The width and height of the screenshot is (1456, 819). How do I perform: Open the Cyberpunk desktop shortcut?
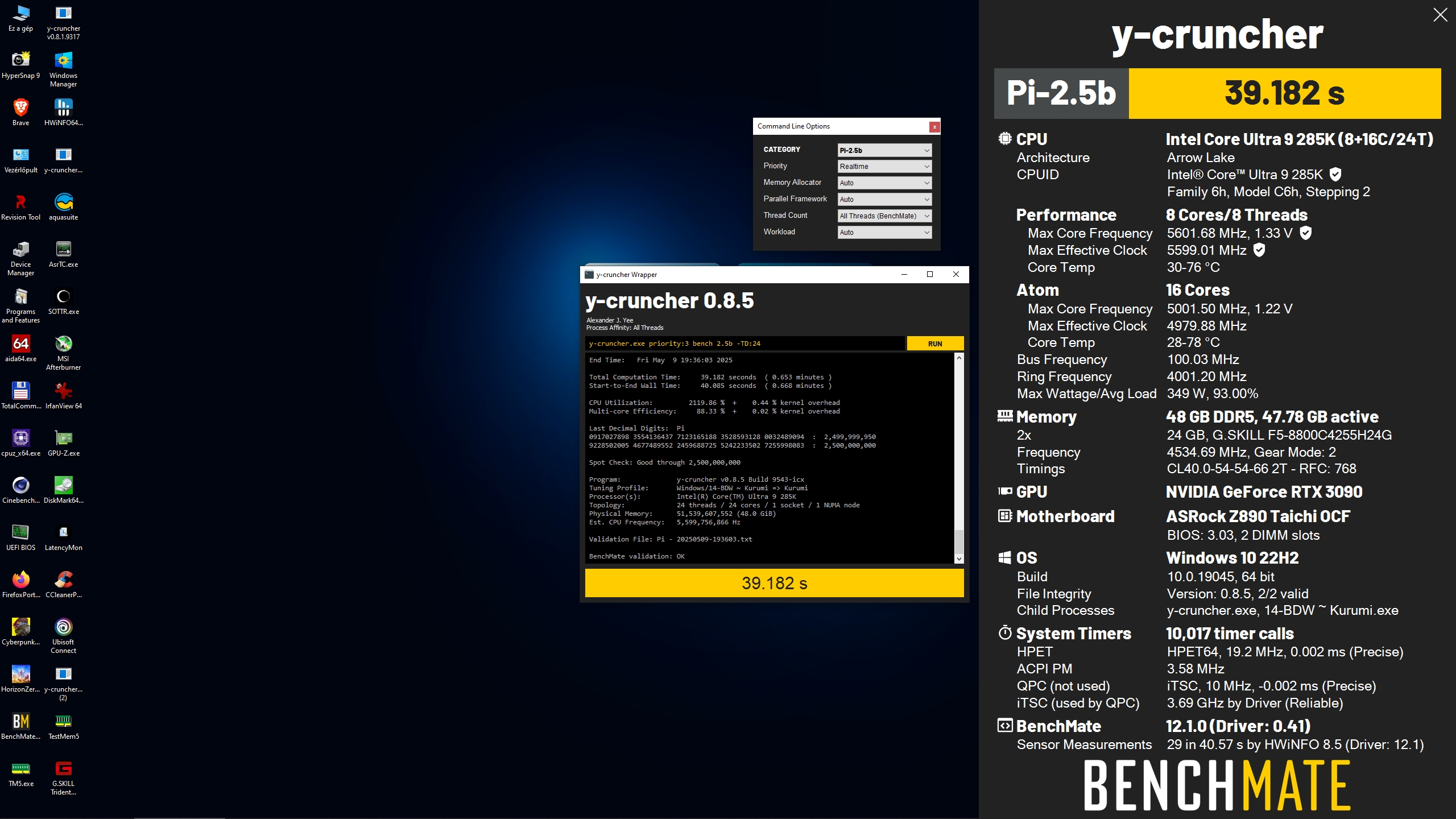pos(21,632)
